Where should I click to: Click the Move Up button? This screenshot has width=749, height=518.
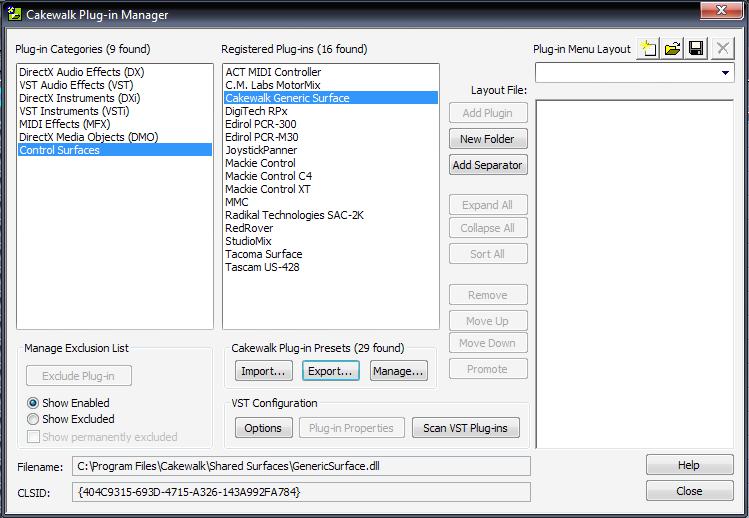[x=488, y=321]
